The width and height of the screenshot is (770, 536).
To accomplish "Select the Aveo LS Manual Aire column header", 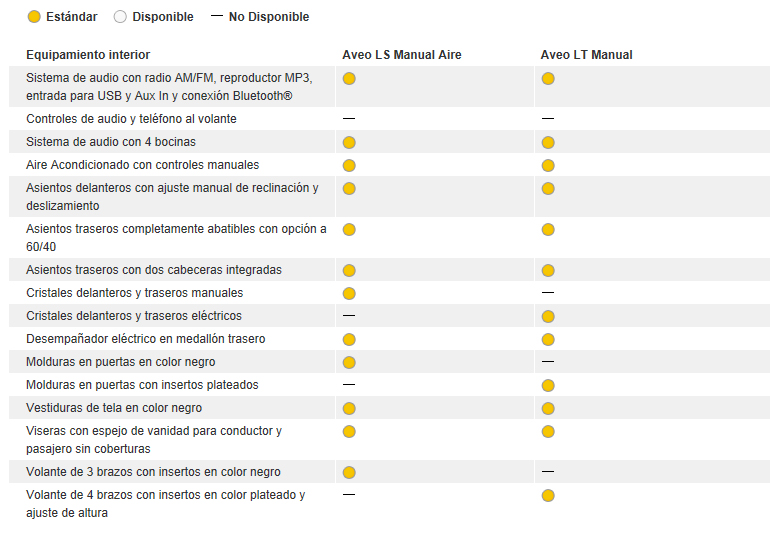I will point(401,55).
